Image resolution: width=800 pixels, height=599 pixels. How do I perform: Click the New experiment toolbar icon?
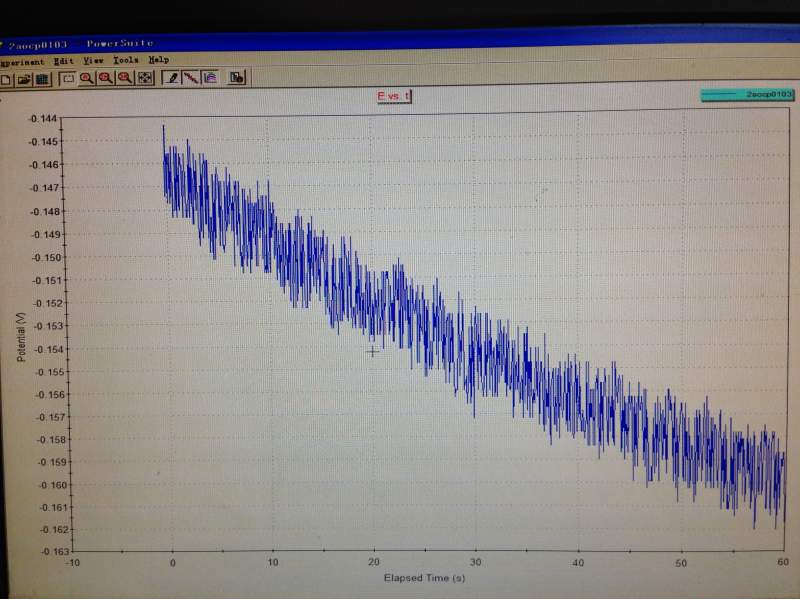6,80
